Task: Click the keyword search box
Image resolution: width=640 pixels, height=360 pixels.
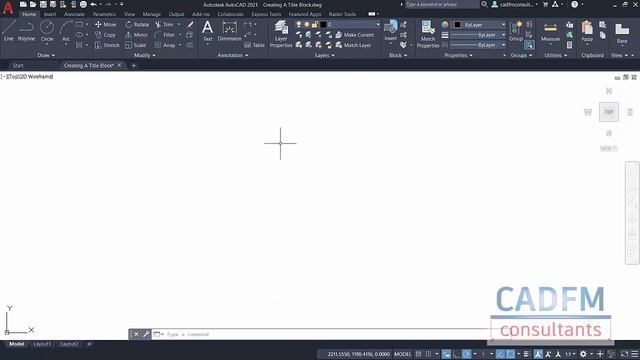Action: 442,4
